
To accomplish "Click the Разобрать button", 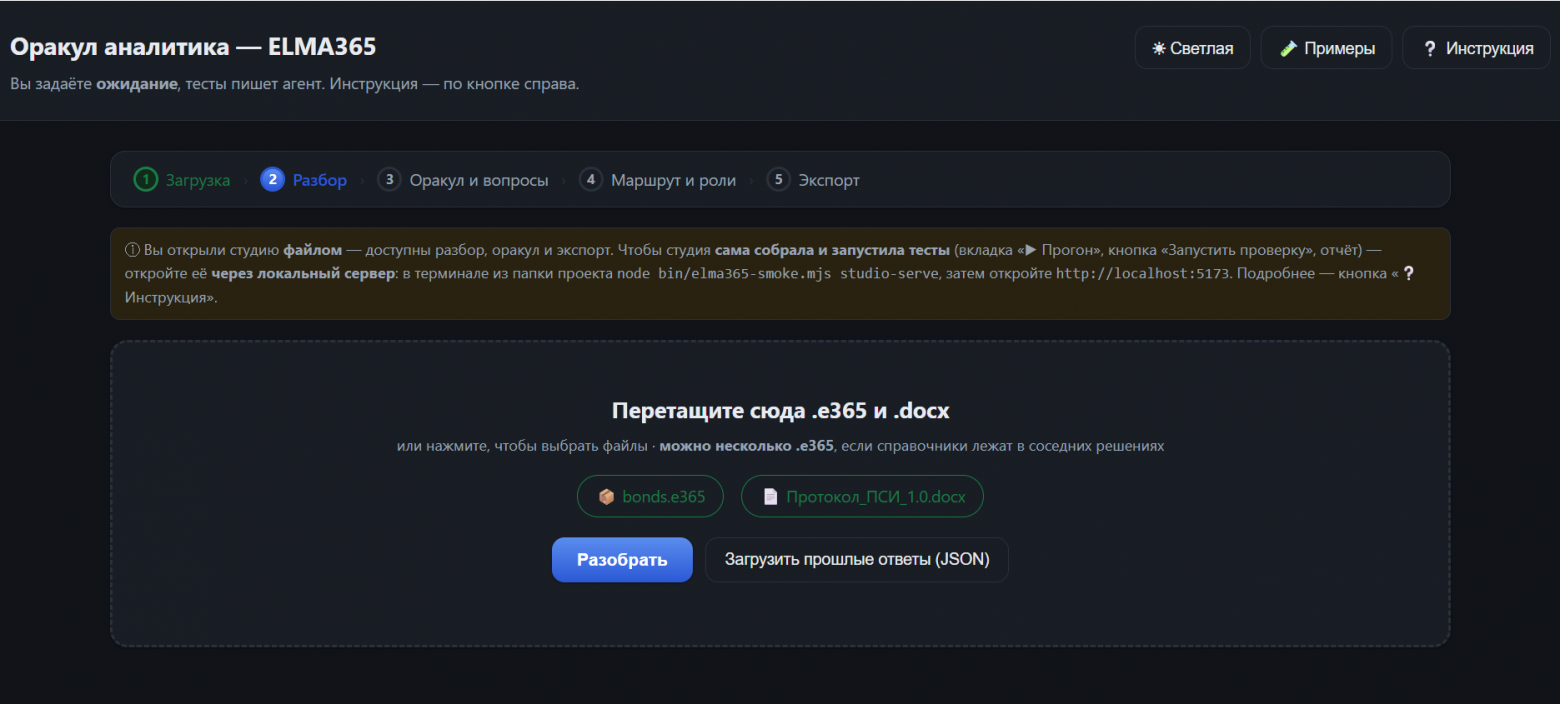I will point(622,560).
